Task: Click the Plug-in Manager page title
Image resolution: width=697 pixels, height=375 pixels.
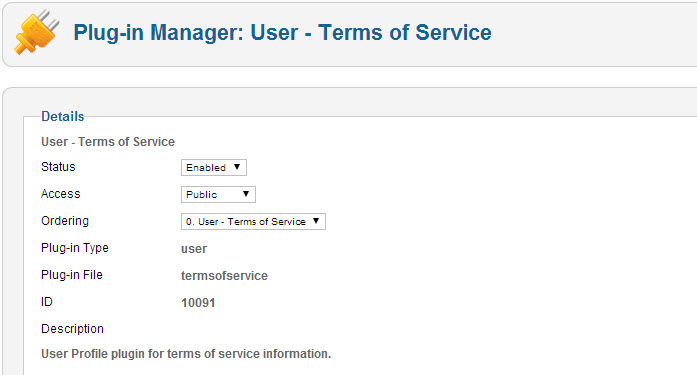Action: [282, 33]
